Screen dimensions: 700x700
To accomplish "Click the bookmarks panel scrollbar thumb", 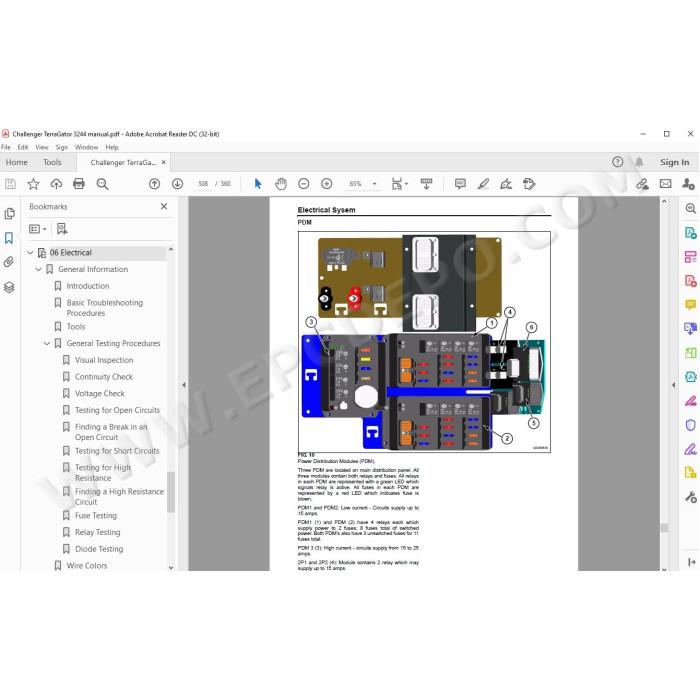I will click(171, 492).
